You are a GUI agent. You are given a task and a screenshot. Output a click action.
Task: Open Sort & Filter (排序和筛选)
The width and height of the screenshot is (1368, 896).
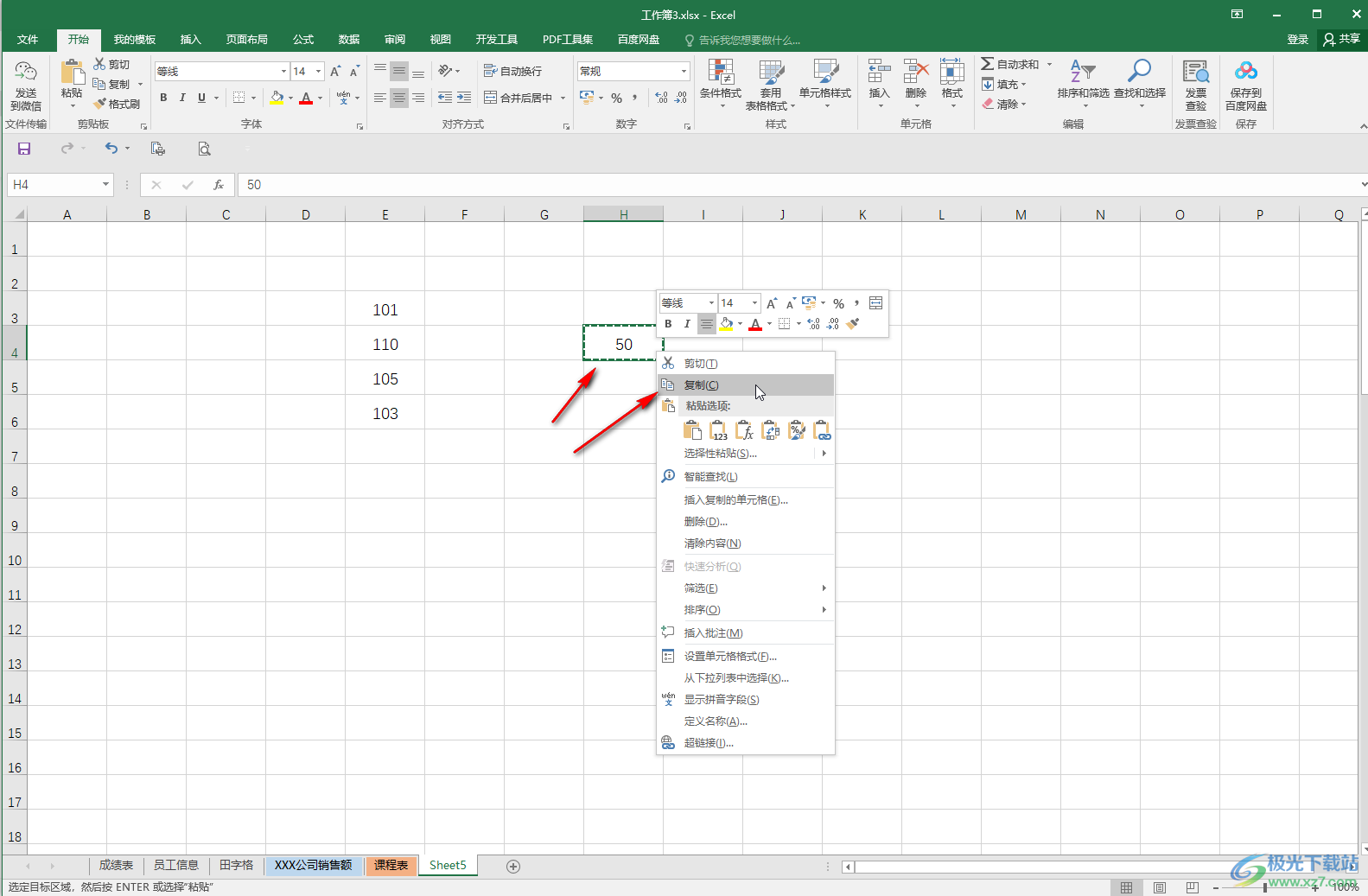coord(1084,83)
